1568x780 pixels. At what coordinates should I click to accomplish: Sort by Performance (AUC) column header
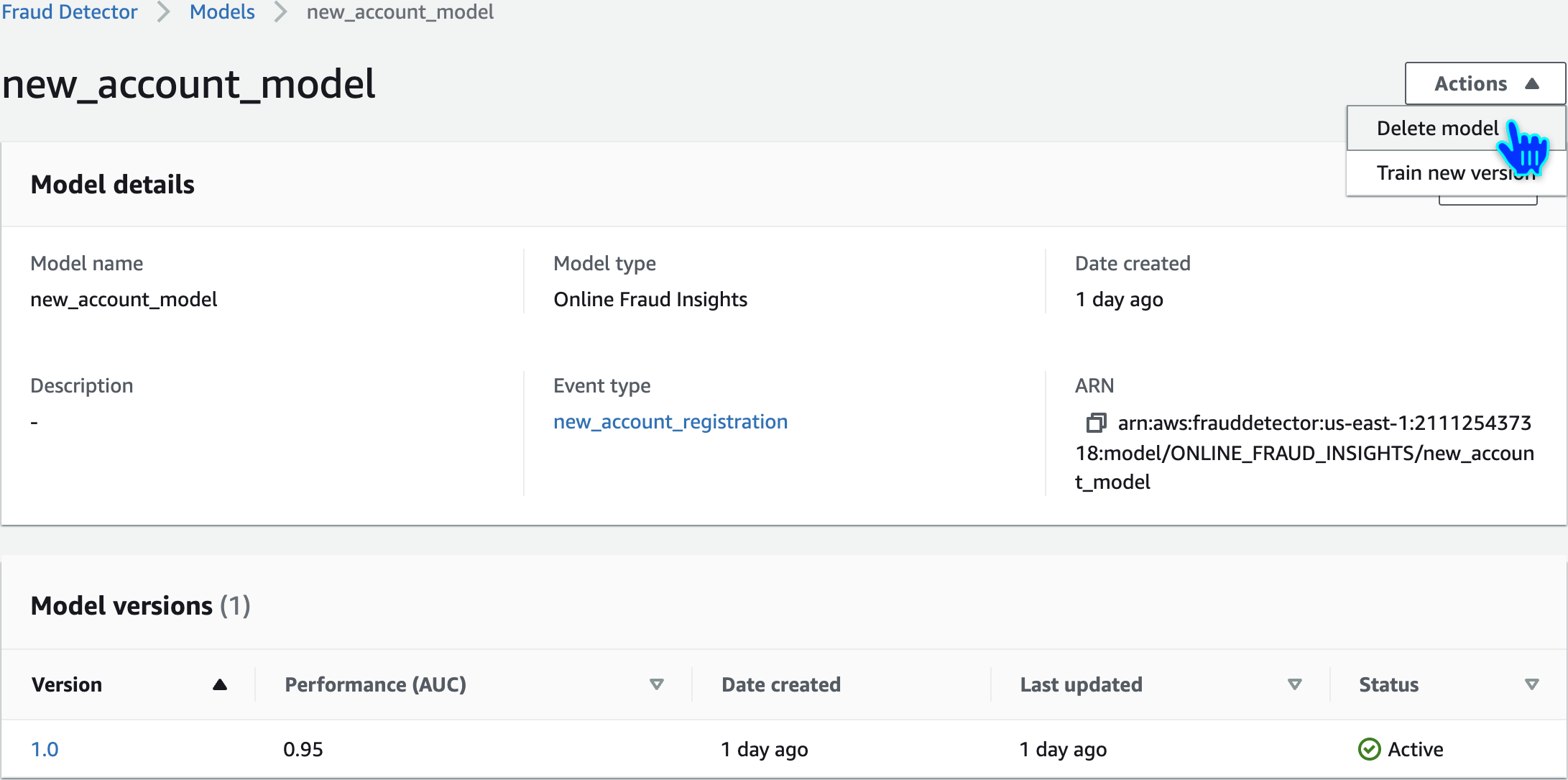point(375,684)
